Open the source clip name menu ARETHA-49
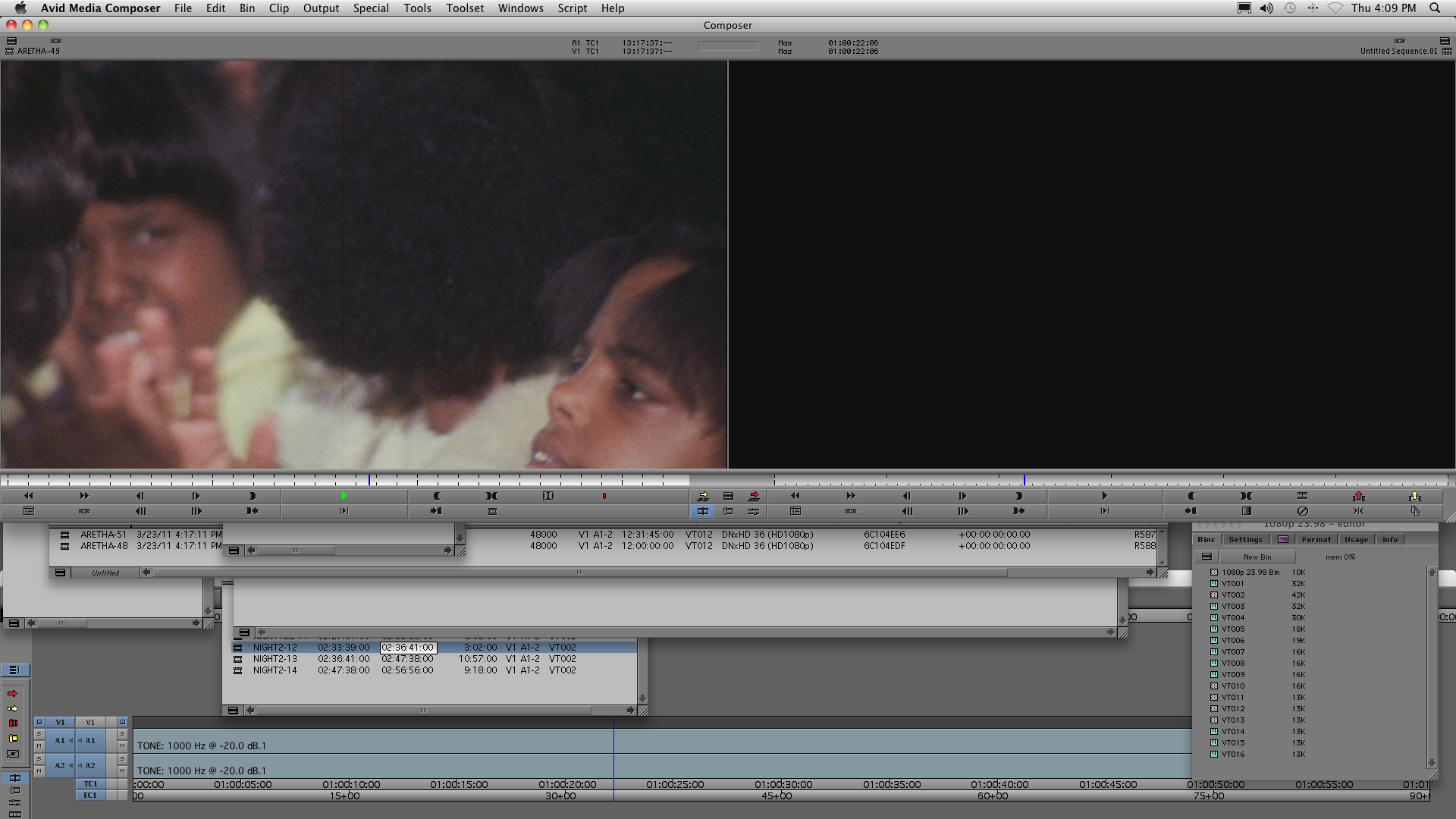 pyautogui.click(x=38, y=51)
